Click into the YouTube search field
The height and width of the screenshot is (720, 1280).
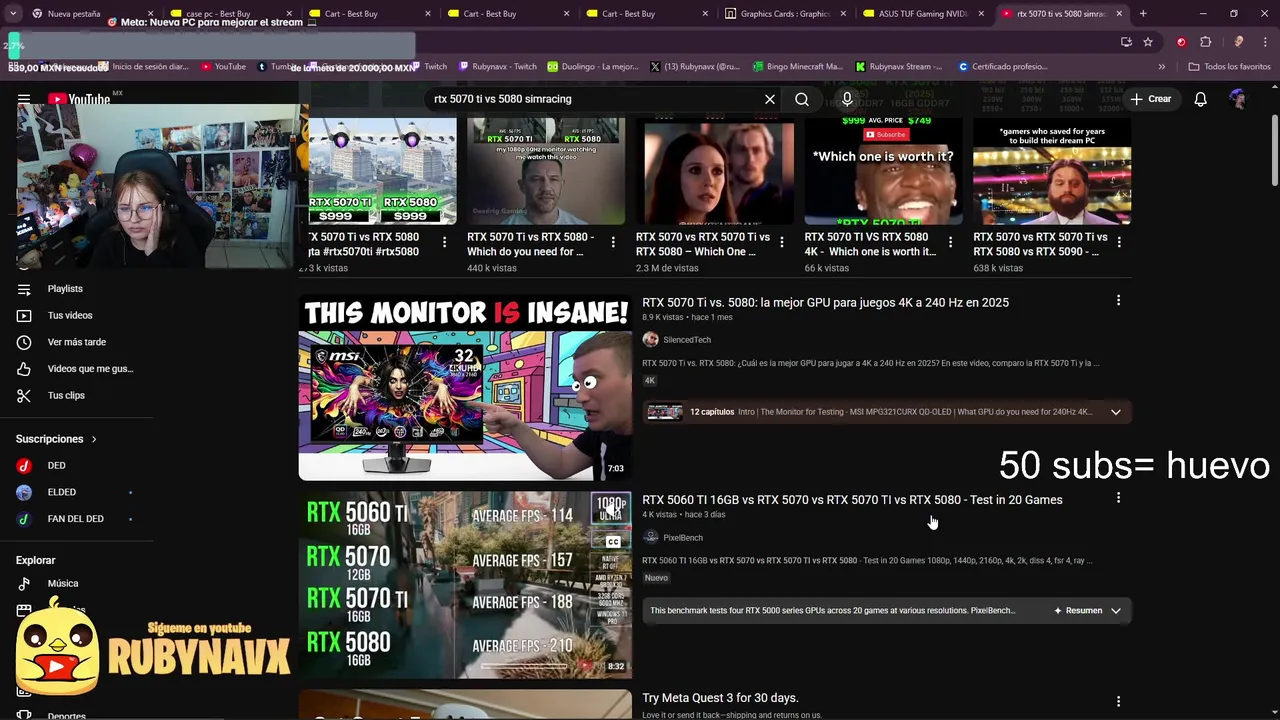coord(595,99)
